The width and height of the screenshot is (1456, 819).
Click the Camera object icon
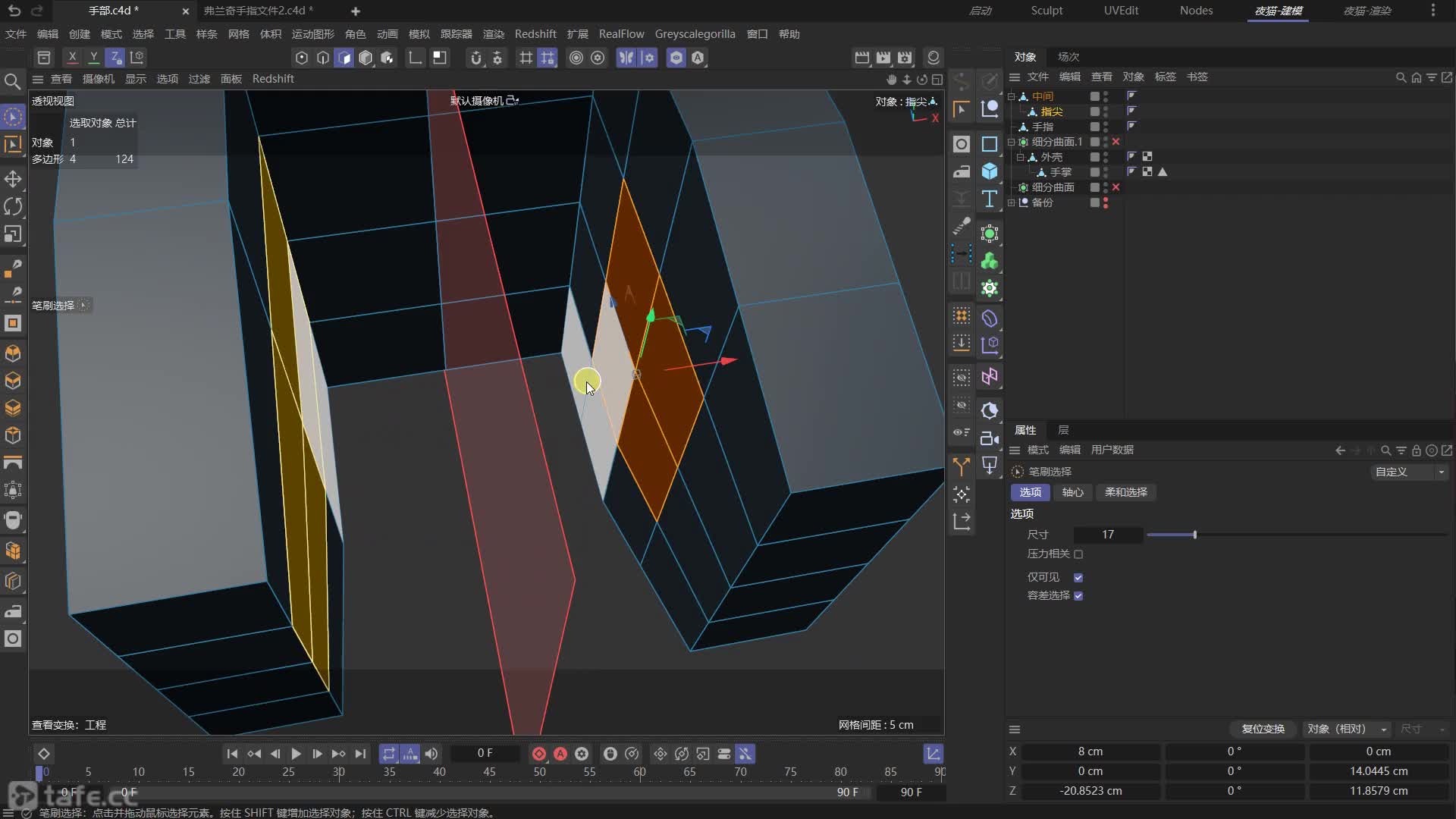pyautogui.click(x=990, y=438)
